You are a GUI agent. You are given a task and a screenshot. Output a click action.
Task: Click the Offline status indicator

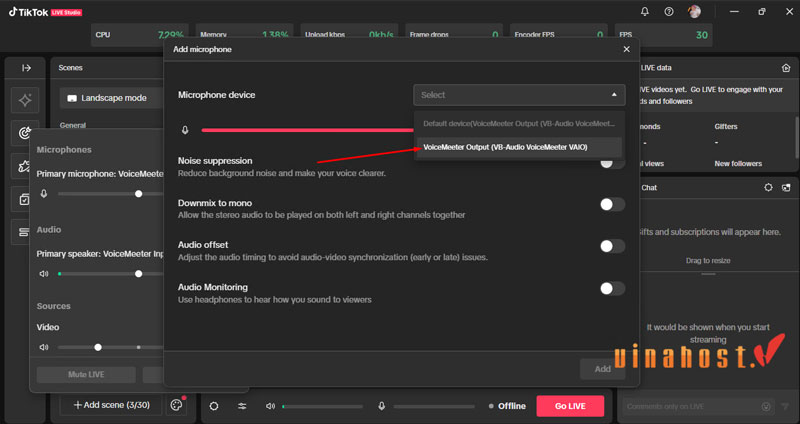[x=507, y=406]
